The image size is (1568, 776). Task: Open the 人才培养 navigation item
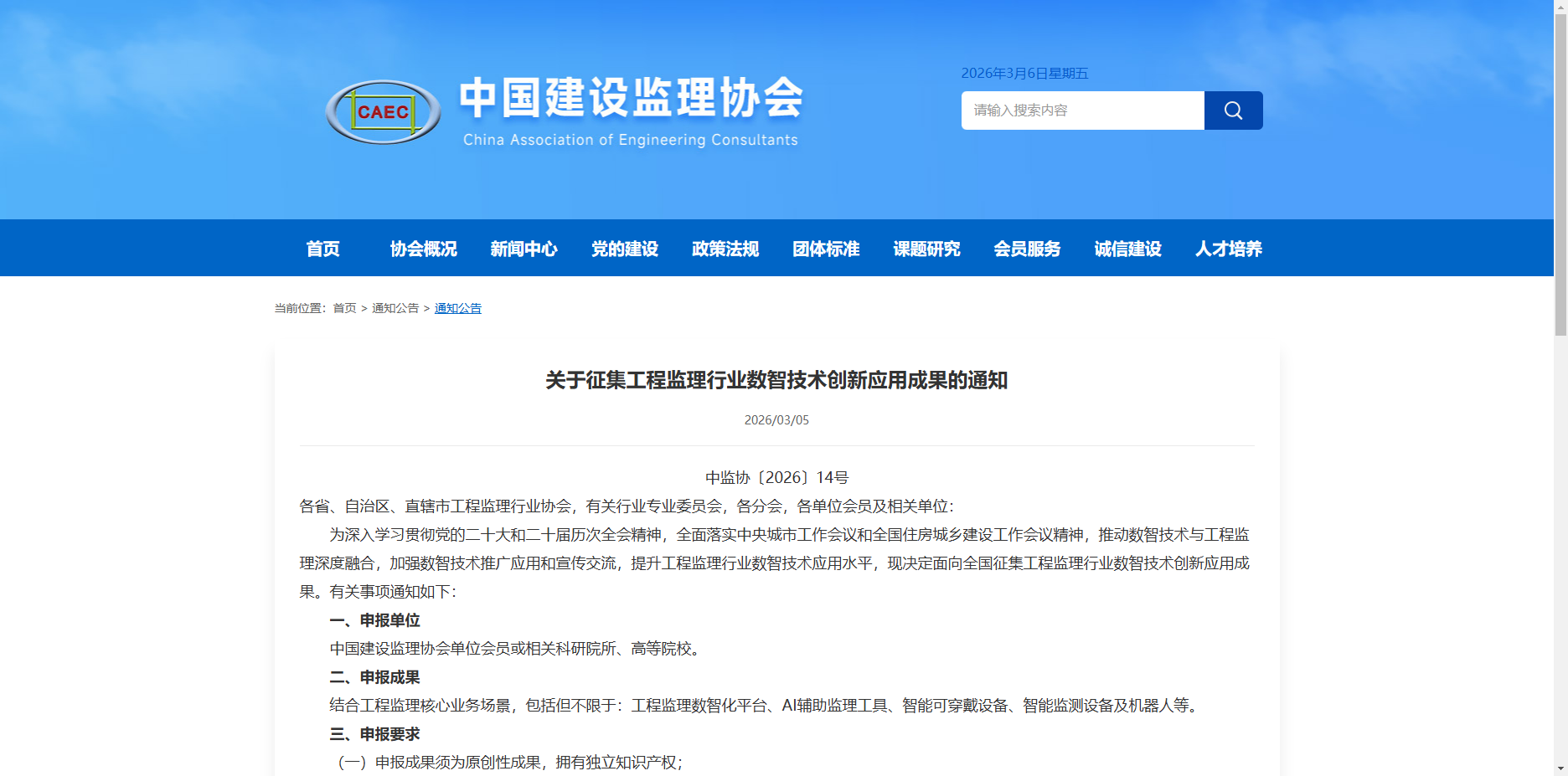click(1228, 249)
